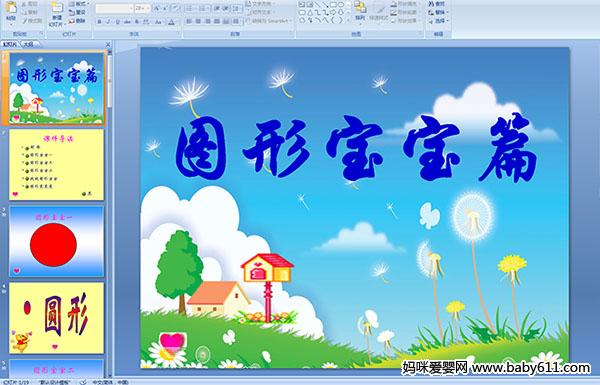Pick the rectangle shape in shapes gallery
The width and height of the screenshot is (600, 385).
[333, 5]
